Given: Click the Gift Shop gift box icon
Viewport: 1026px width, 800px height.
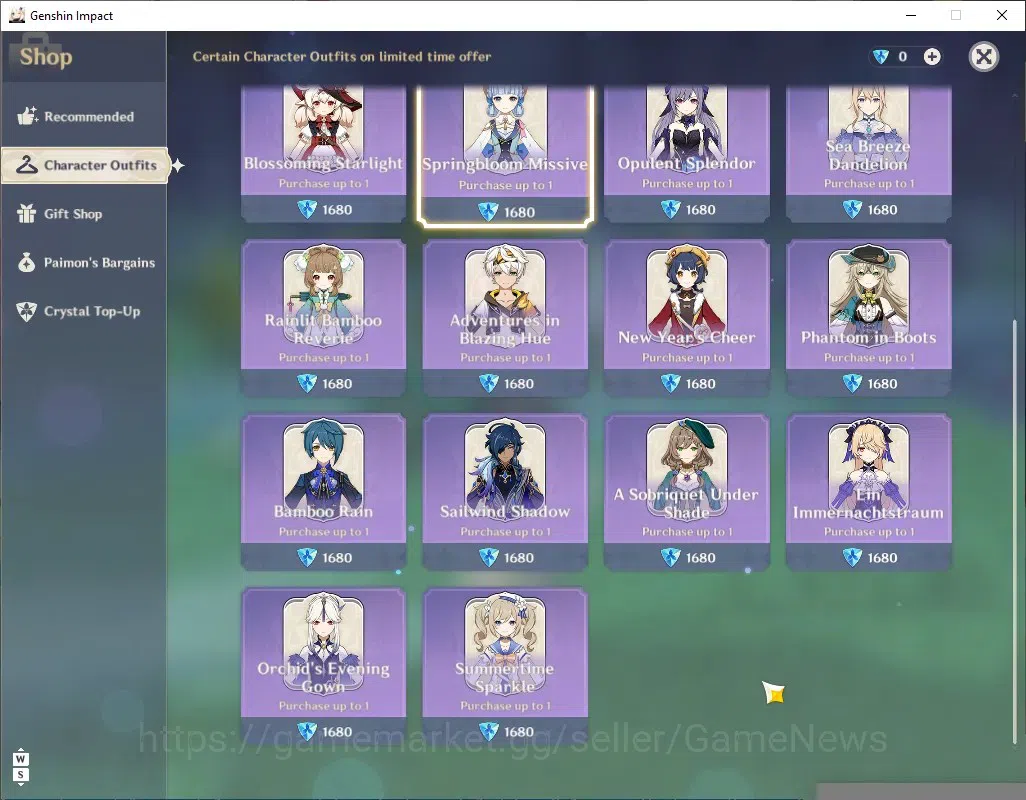Looking at the screenshot, I should coord(27,213).
